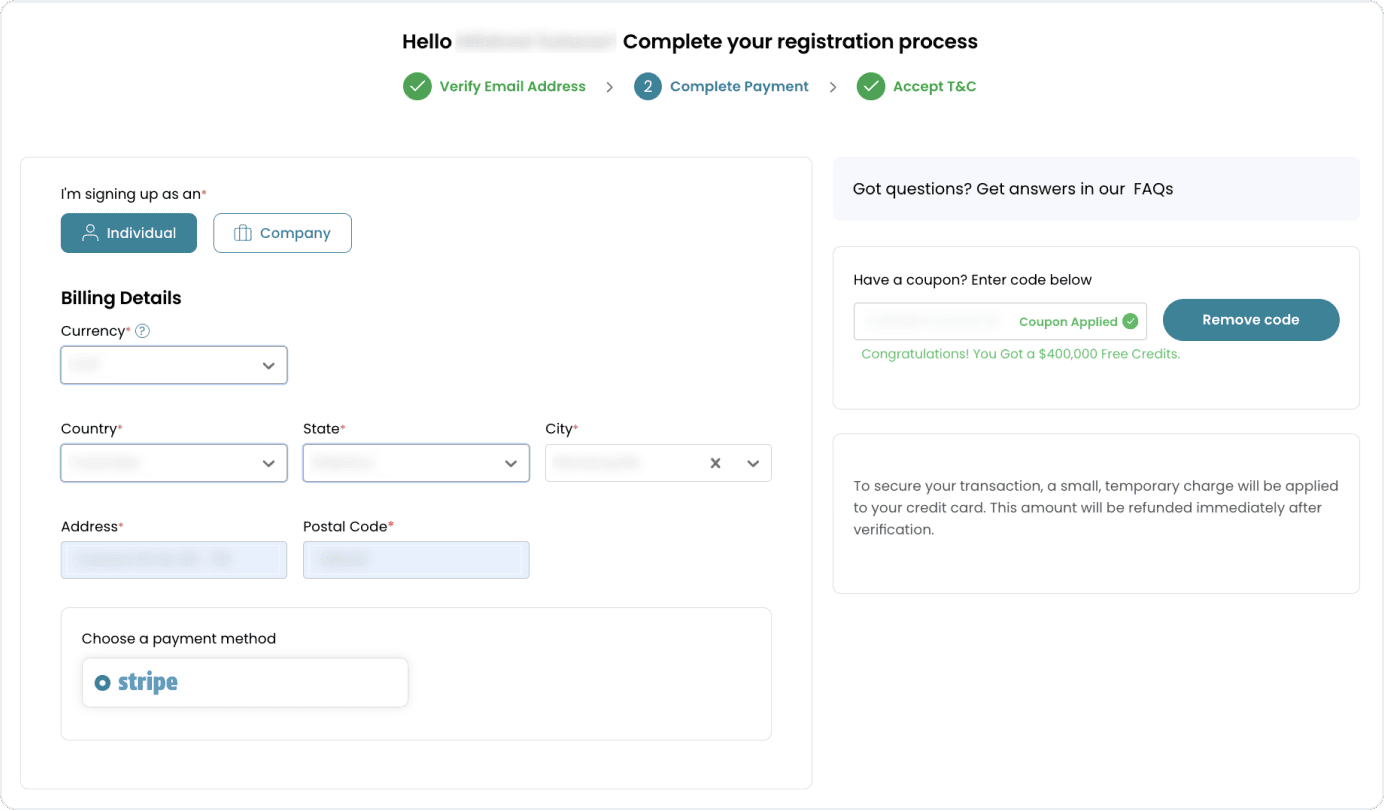Click the Address input field
The image size is (1384, 810).
(x=174, y=560)
